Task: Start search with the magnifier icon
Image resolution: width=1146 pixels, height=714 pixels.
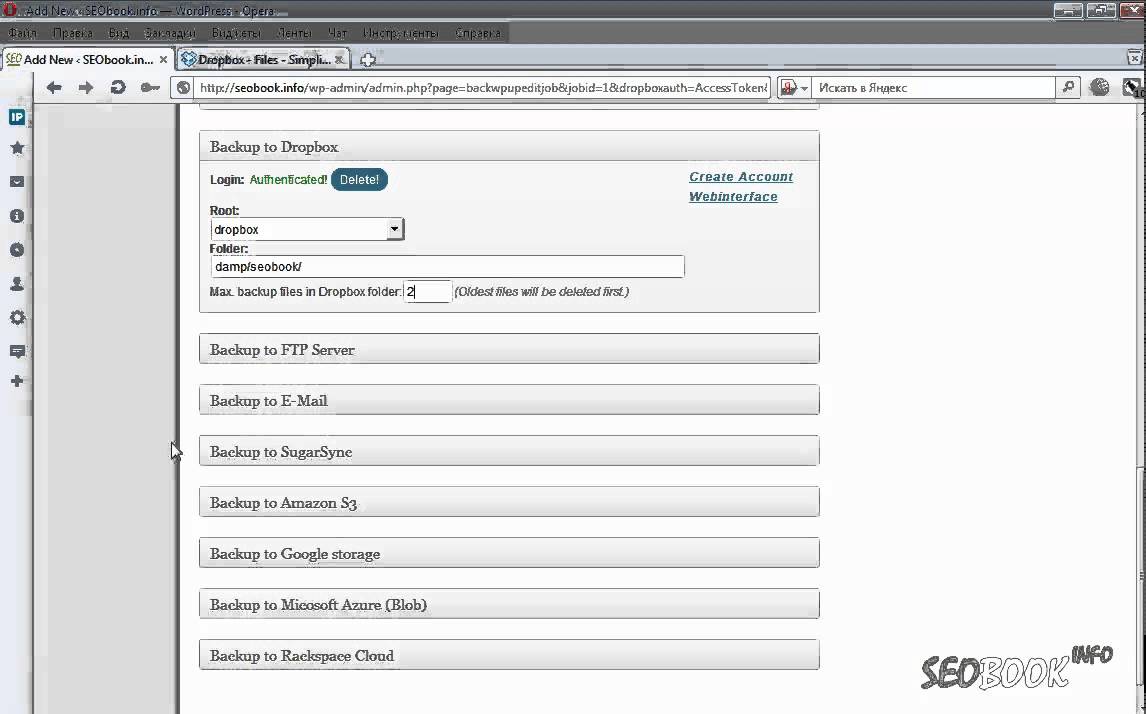Action: [x=1068, y=88]
